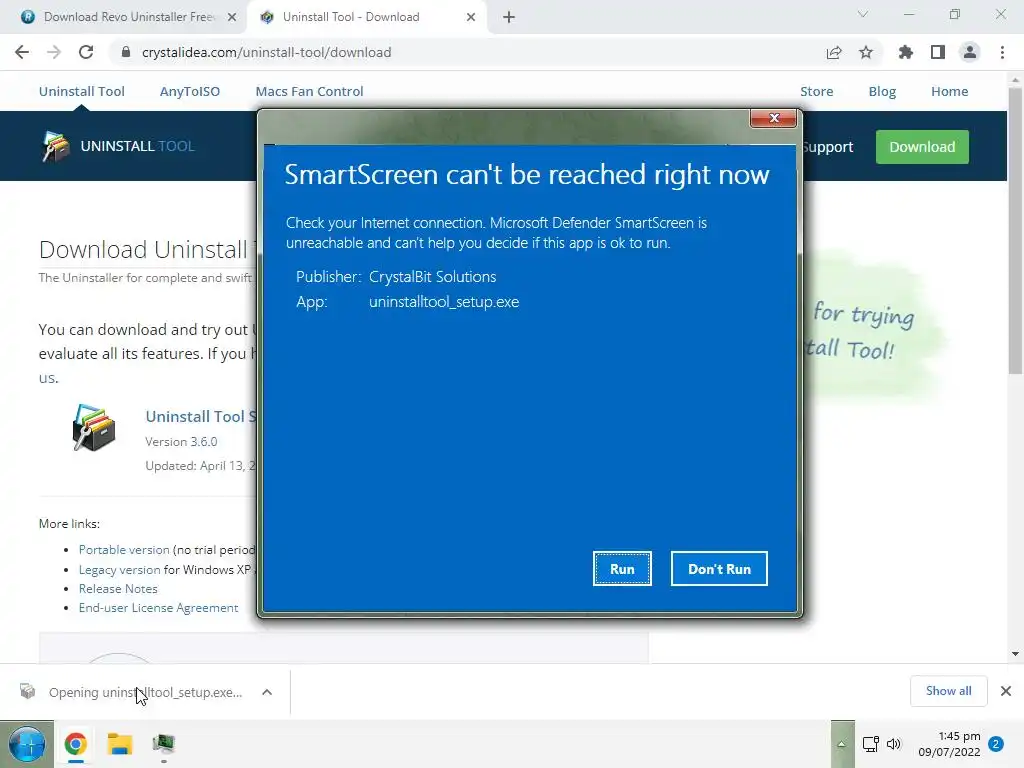This screenshot has height=768, width=1024.
Task: Click the green Download button
Action: [x=922, y=147]
